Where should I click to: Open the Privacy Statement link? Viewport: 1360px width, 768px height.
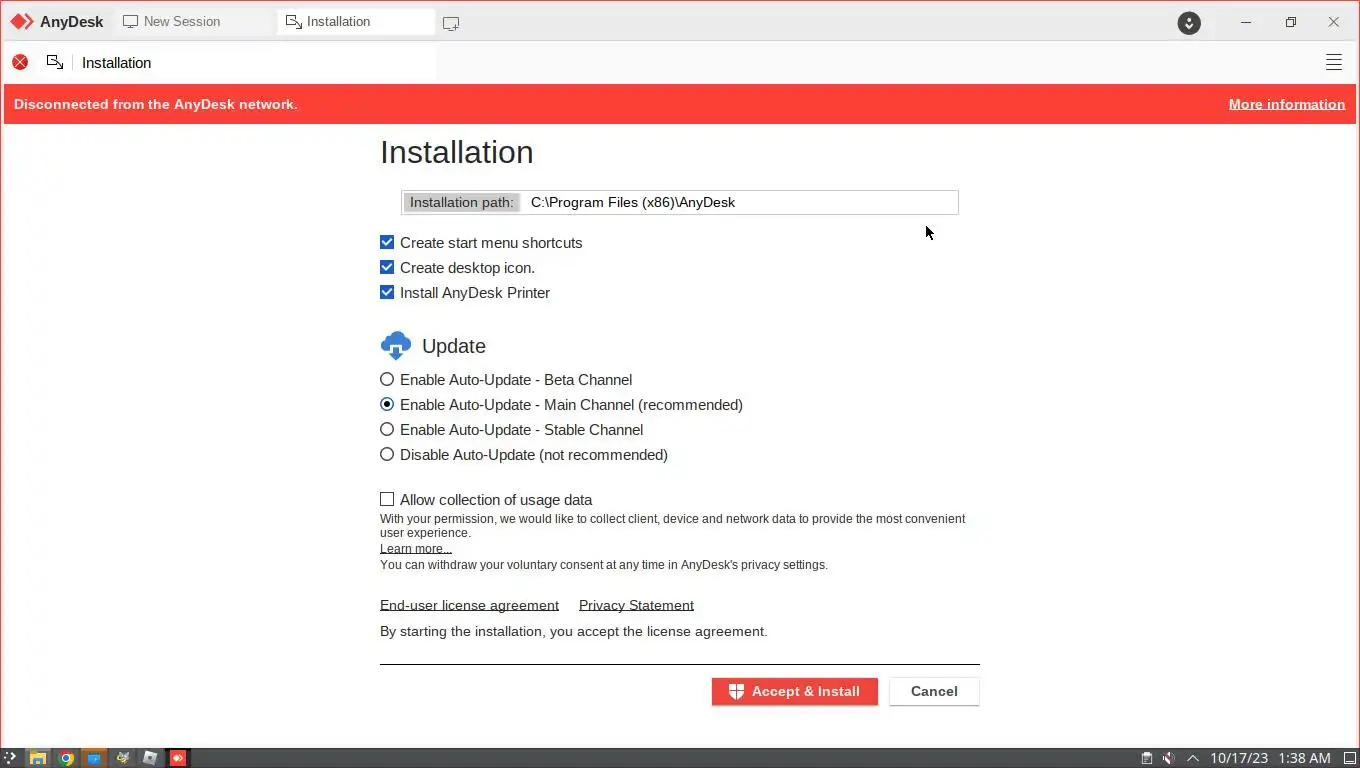[x=636, y=605]
